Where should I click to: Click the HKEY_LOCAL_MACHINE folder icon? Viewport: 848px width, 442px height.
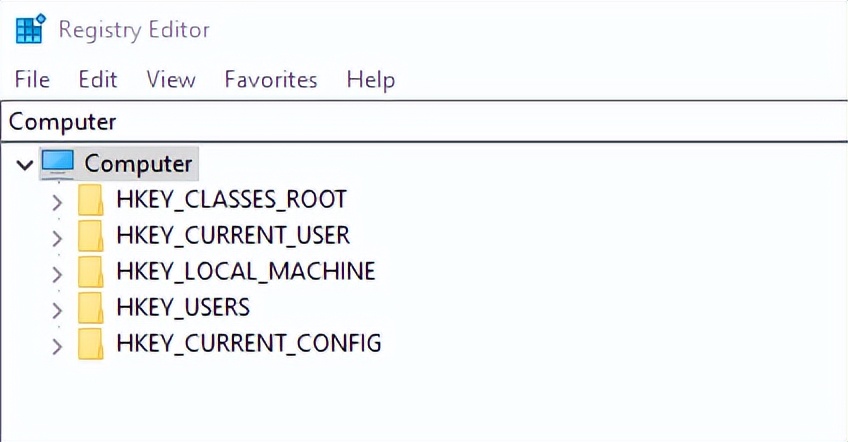91,272
